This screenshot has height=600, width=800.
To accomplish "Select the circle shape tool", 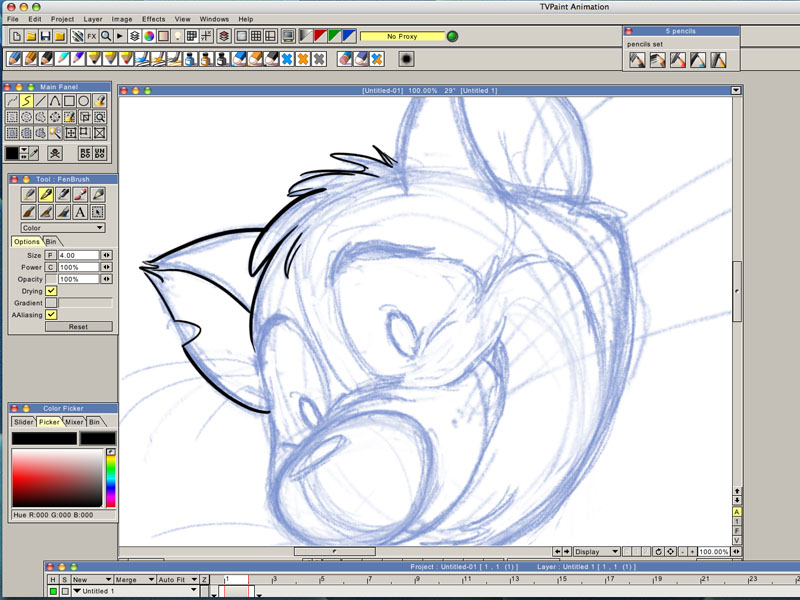I will (84, 101).
